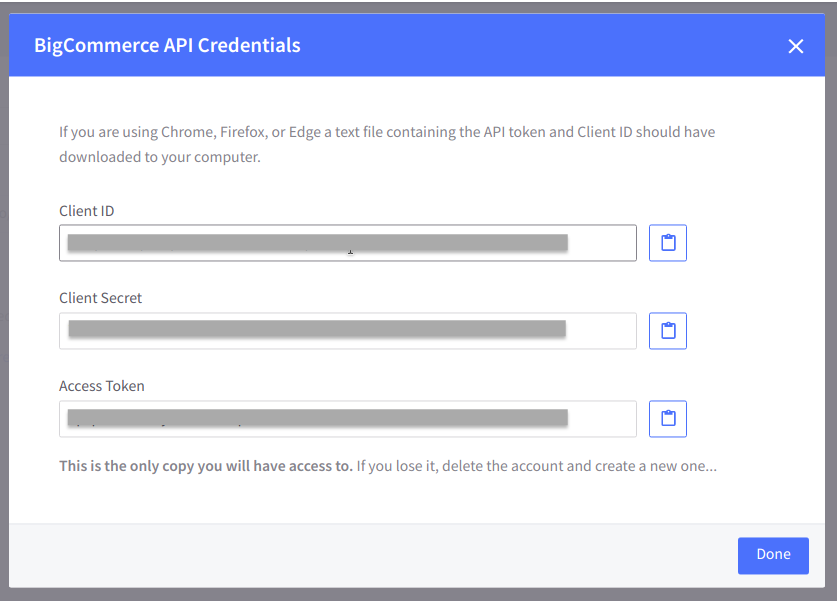Select the redacted Access Token value
837x601 pixels.
318,417
